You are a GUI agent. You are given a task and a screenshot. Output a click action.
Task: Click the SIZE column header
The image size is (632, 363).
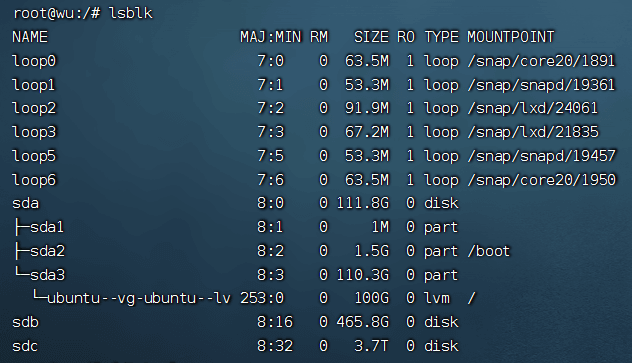[x=371, y=37]
